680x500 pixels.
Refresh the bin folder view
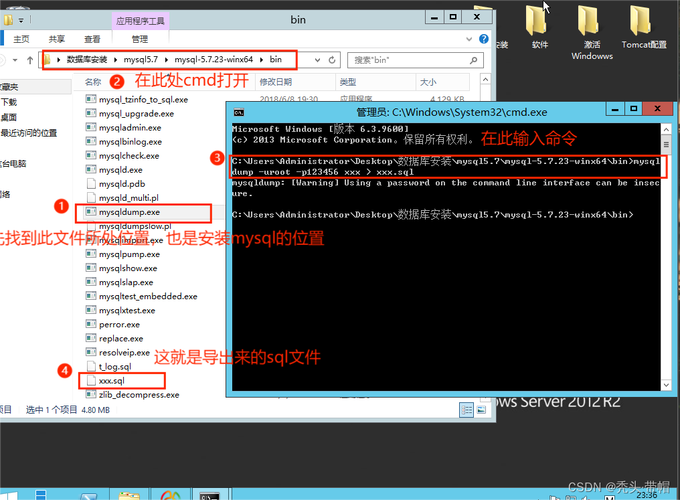pos(332,60)
